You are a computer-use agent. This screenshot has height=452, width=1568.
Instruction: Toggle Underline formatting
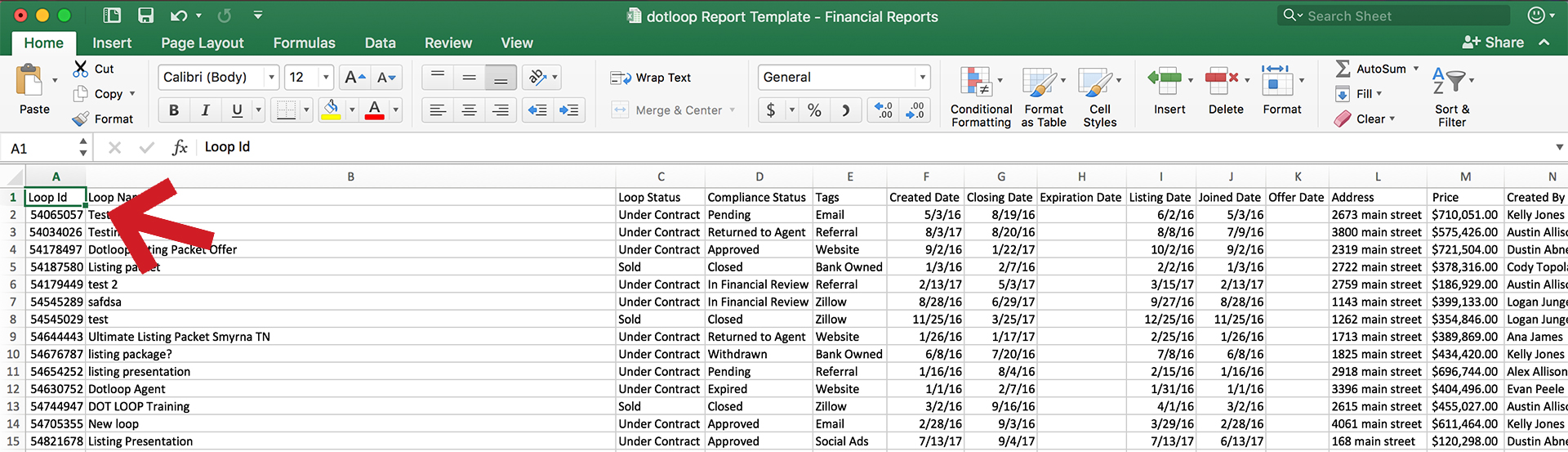pos(237,110)
